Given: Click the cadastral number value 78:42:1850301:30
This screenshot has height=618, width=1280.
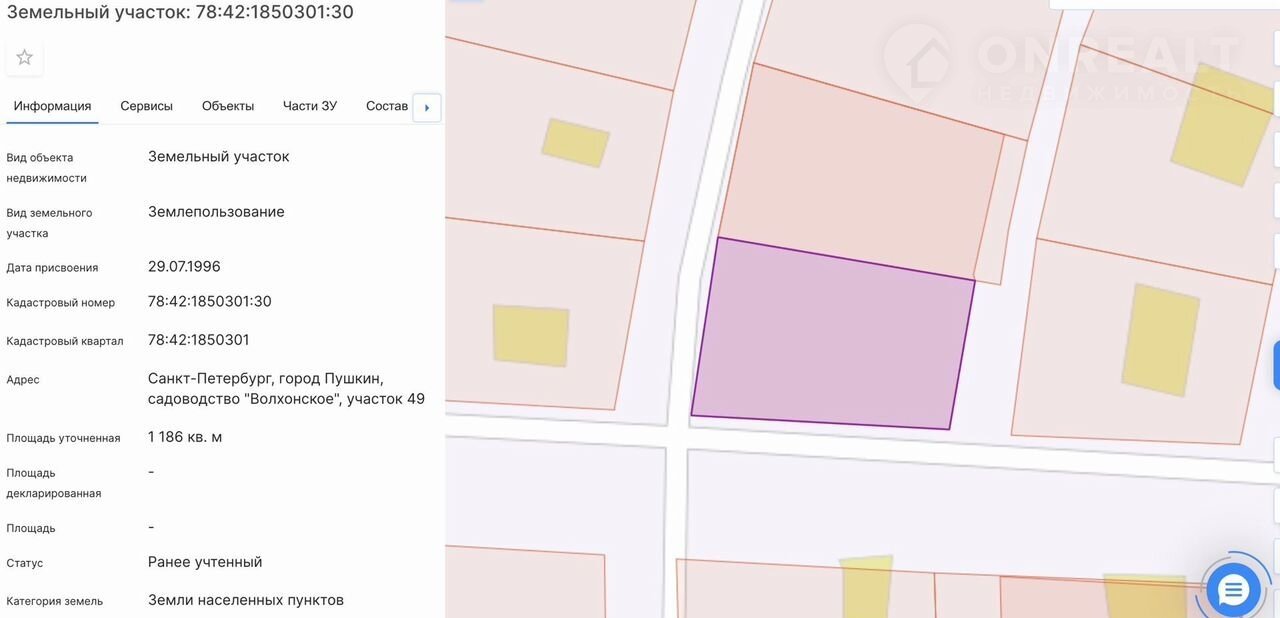Looking at the screenshot, I should coord(209,301).
